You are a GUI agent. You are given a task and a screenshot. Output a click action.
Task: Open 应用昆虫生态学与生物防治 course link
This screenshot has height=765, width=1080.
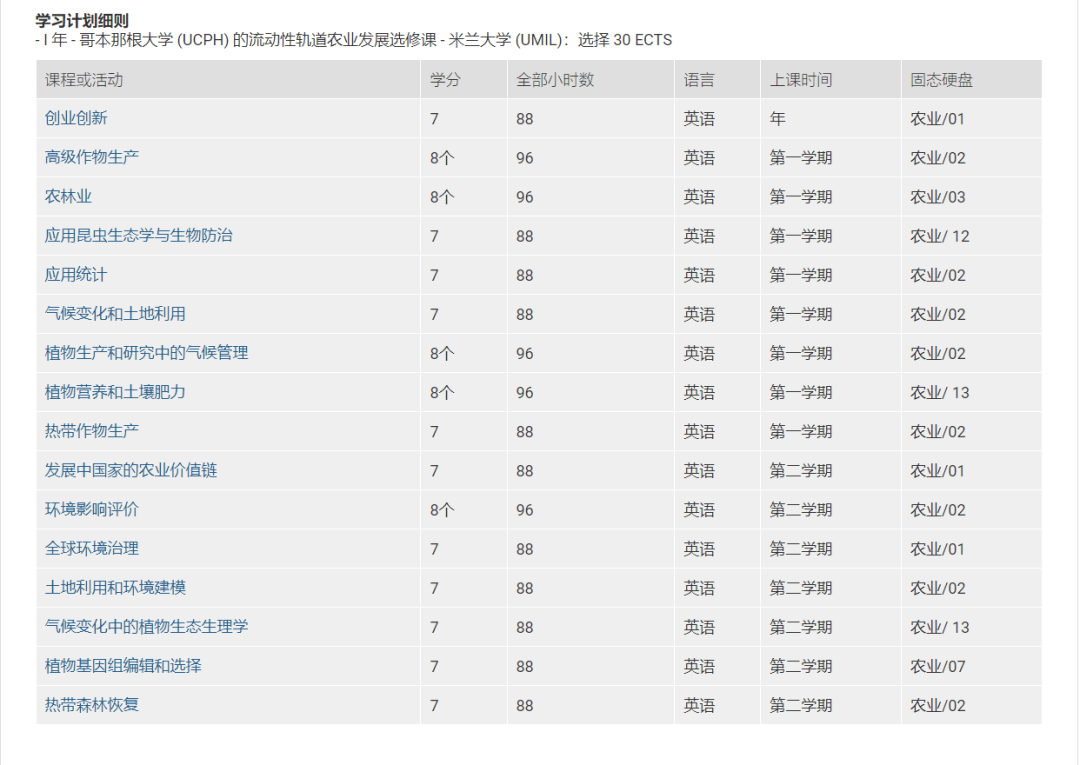138,235
